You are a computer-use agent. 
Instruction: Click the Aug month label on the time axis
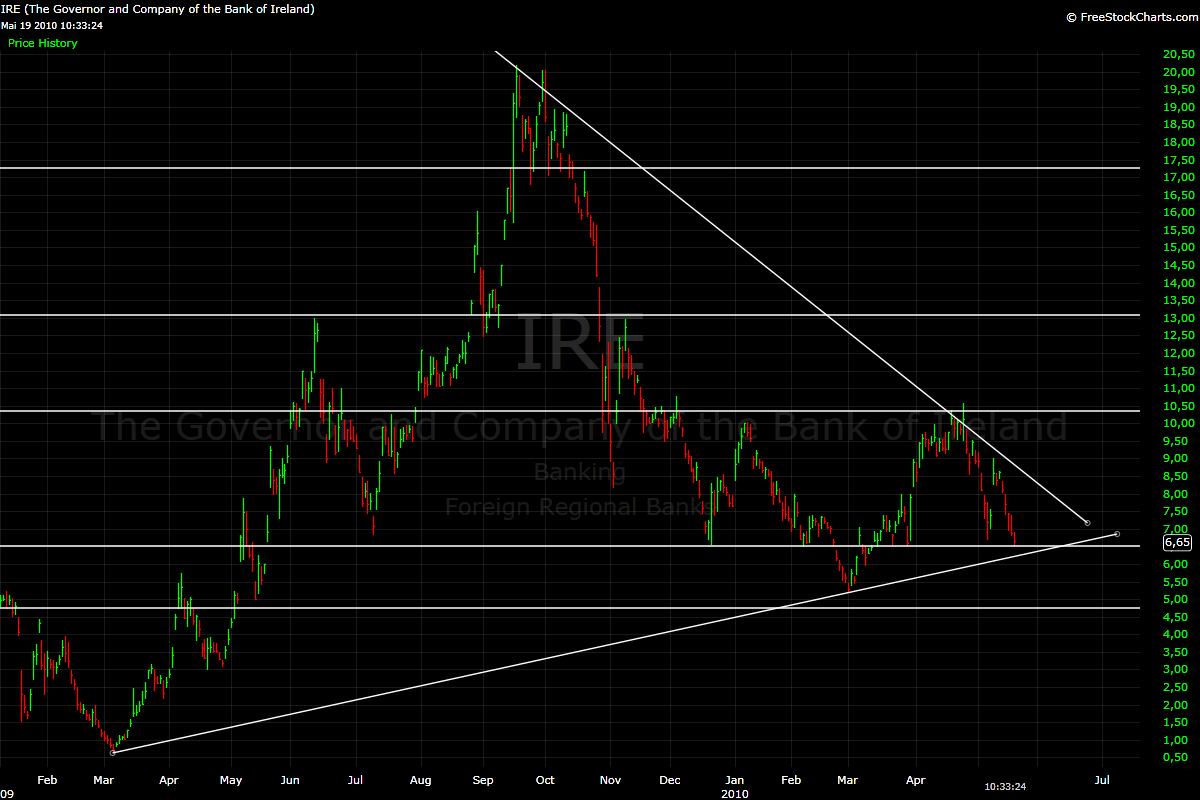coord(421,778)
